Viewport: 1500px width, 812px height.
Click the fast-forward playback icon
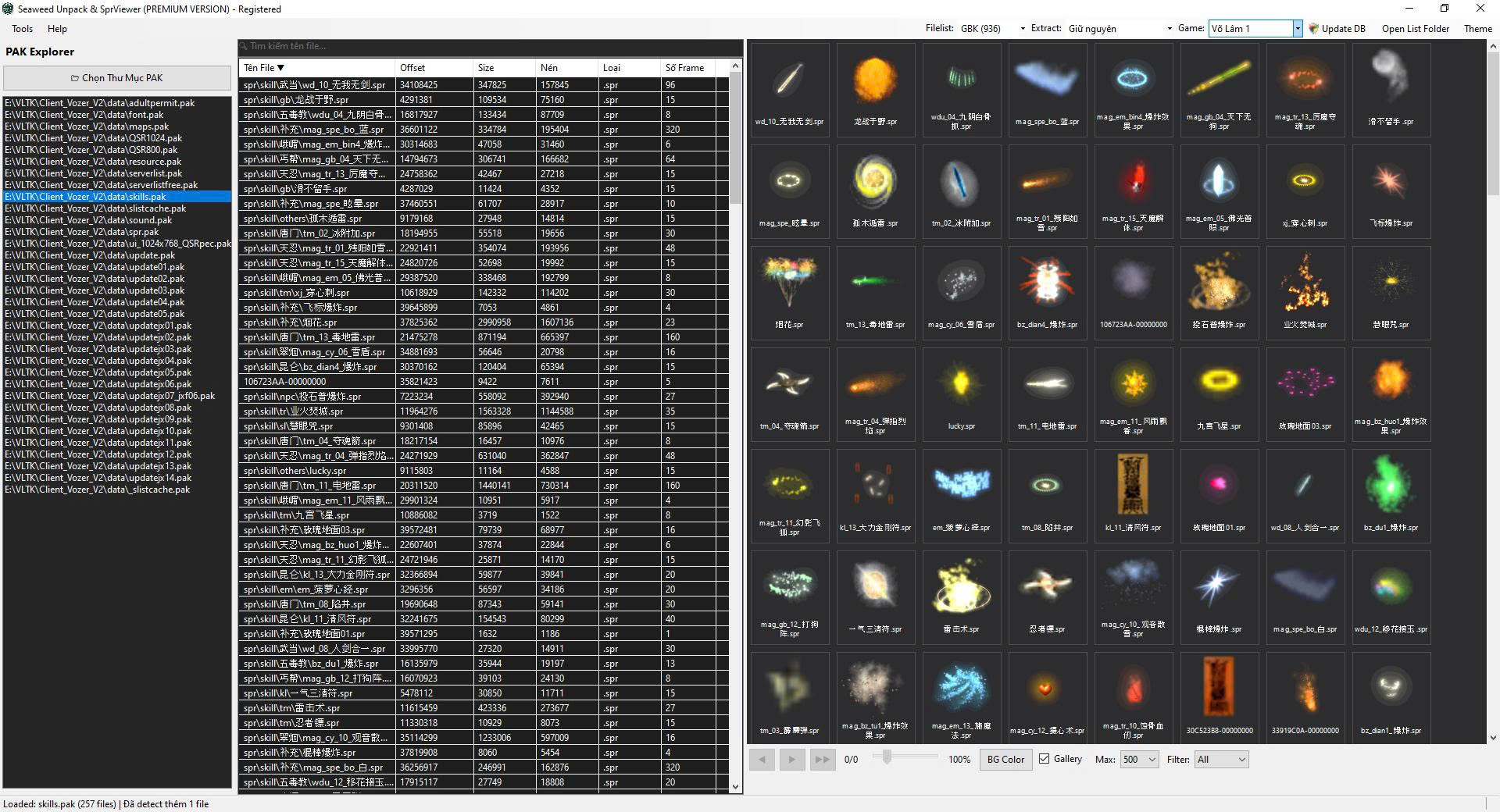822,759
